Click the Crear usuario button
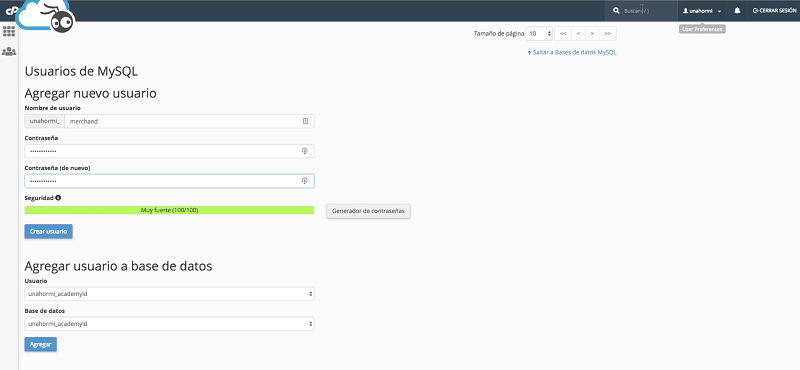Viewport: 800px width, 370px height. click(x=48, y=231)
